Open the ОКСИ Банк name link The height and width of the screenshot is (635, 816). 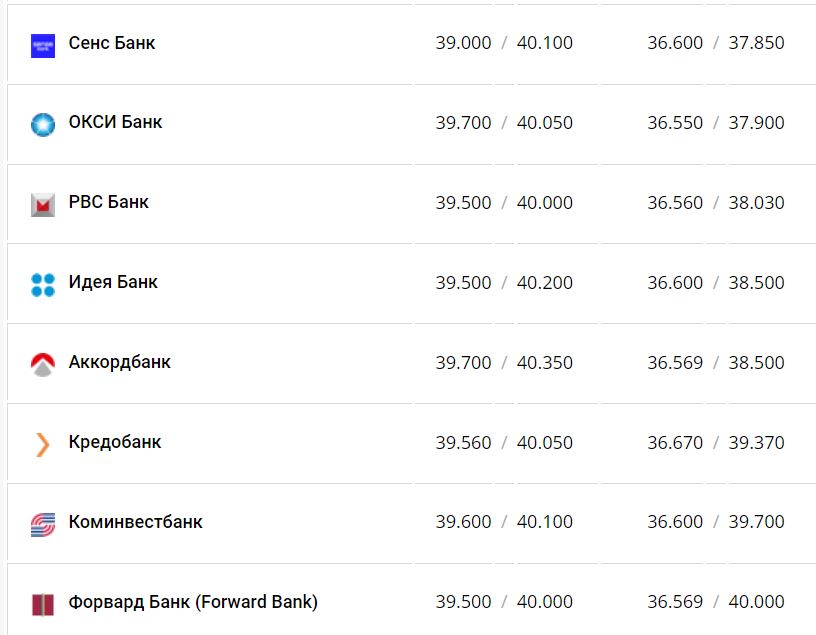click(115, 122)
